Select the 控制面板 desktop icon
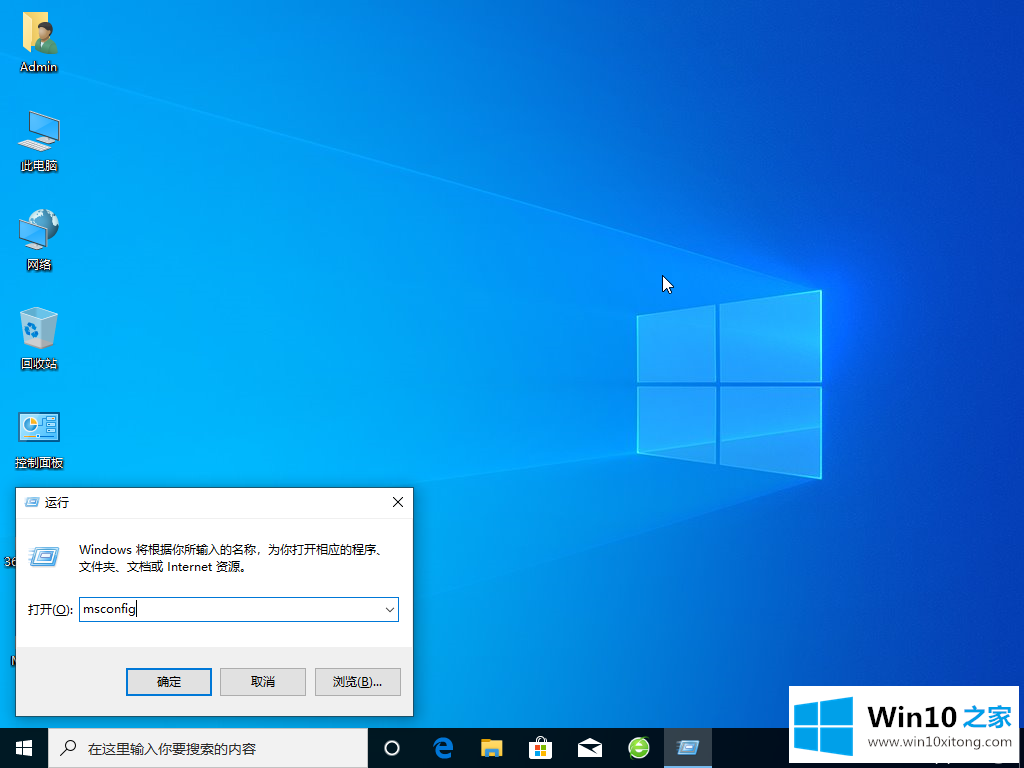Screen dimensions: 1024x768 39,440
